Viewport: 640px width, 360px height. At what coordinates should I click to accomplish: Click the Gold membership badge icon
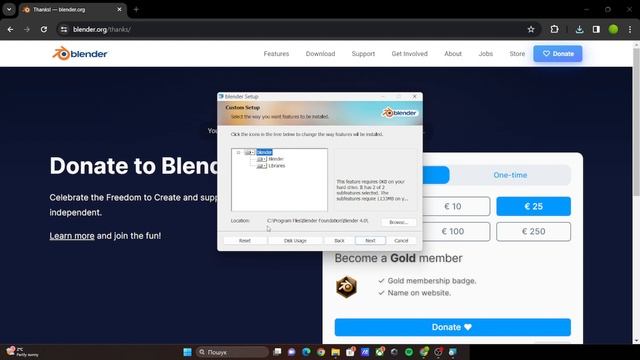point(346,287)
